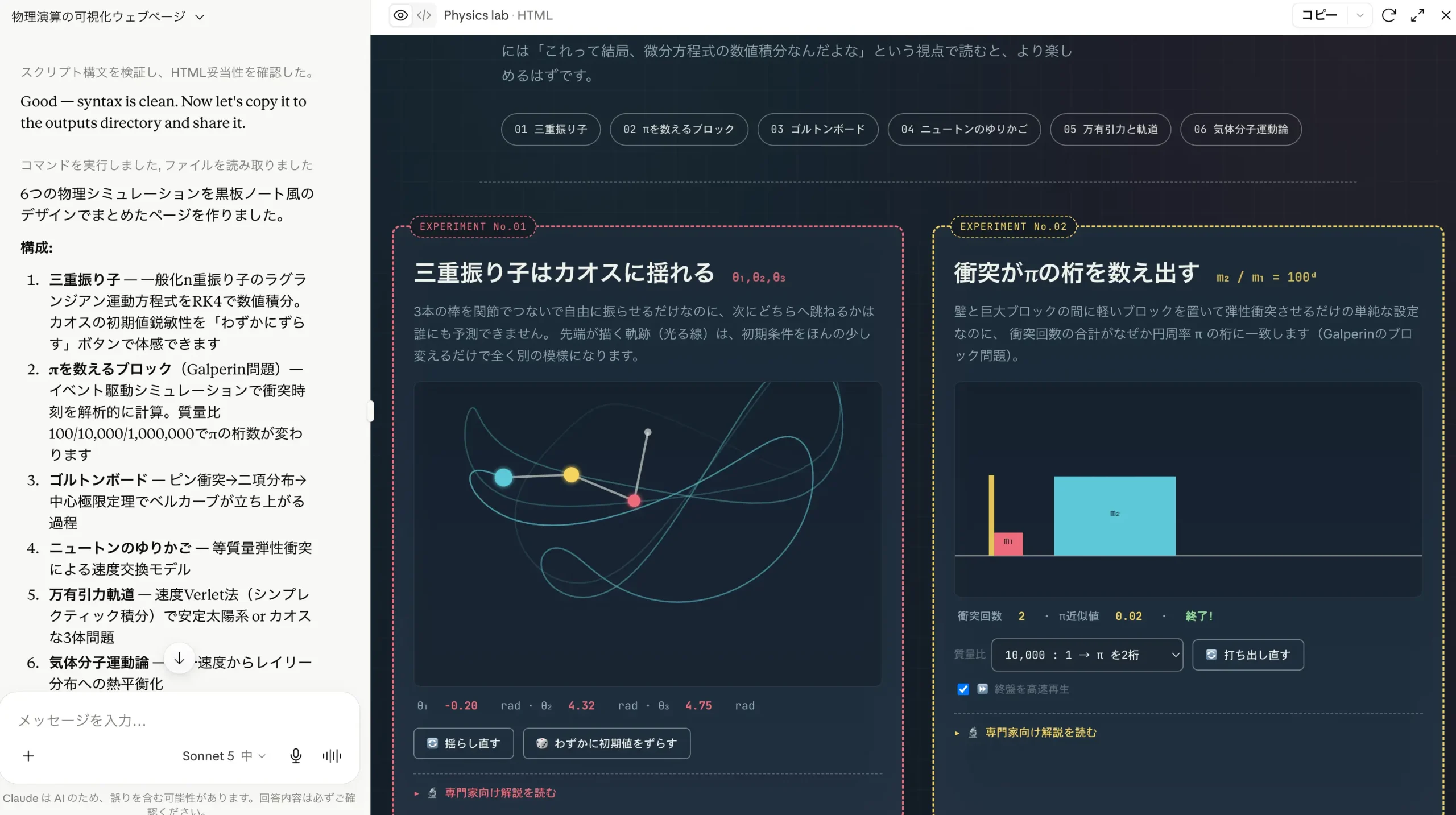Screen dimensions: 1456x815
Task: Jump to 03 ゴルトンボード section
Action: point(818,129)
